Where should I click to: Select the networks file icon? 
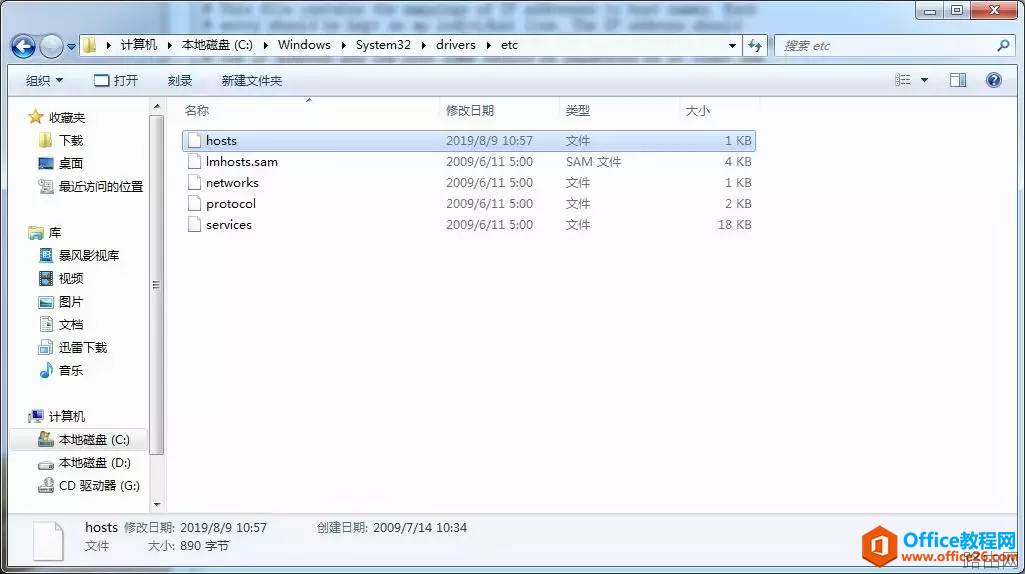[x=194, y=182]
